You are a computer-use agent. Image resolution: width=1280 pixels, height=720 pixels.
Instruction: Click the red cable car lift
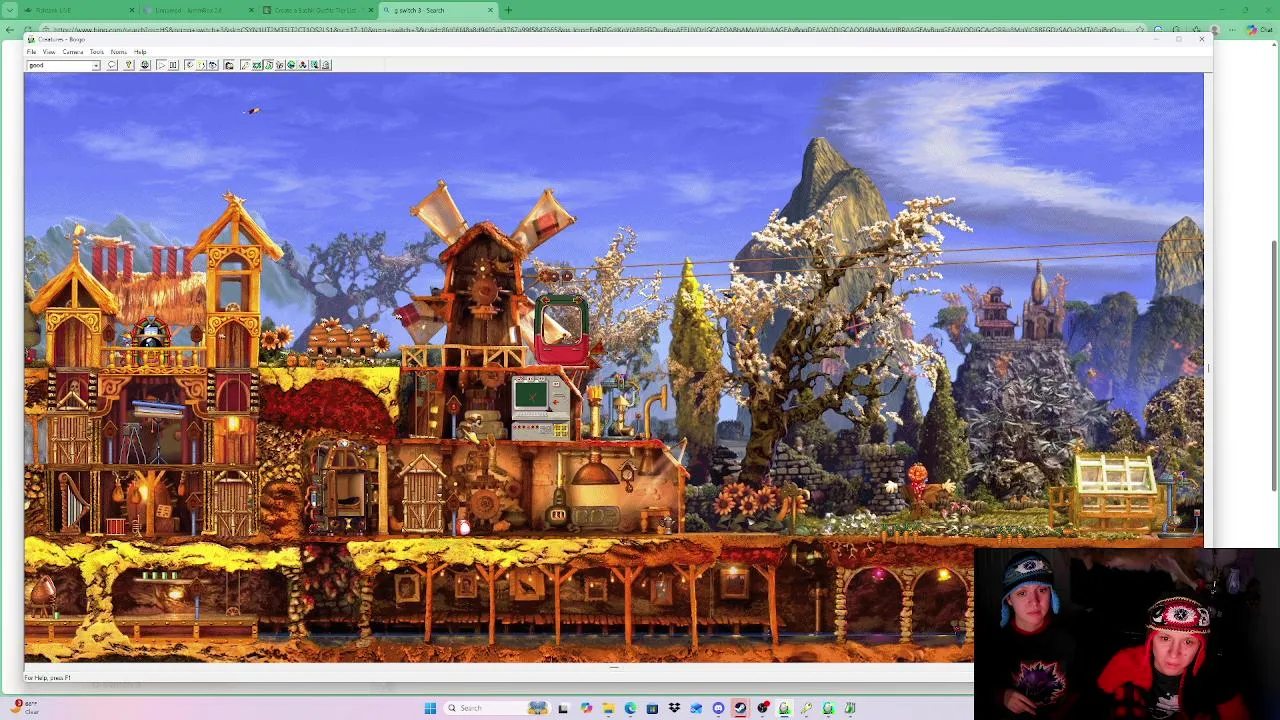click(x=561, y=330)
